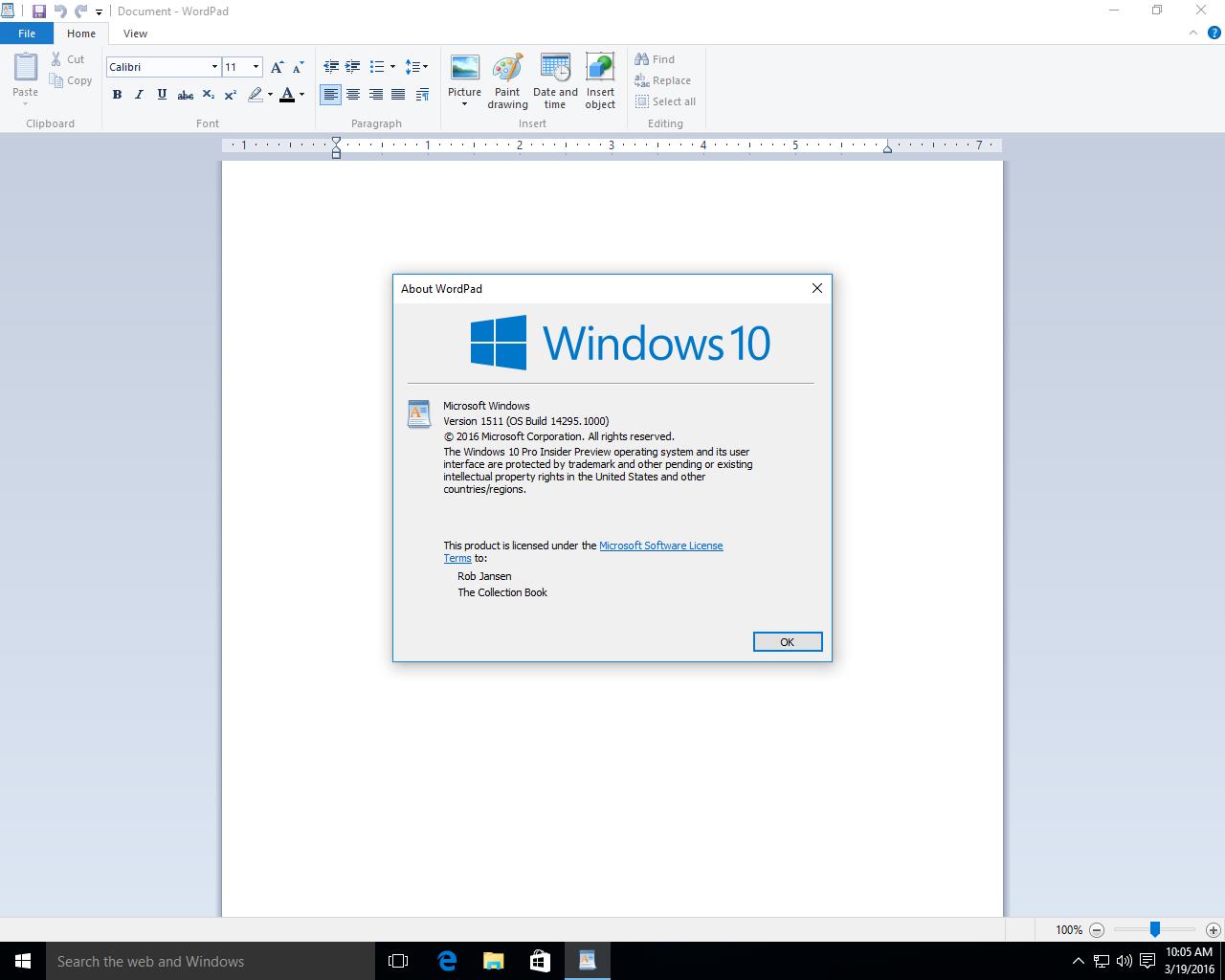1225x980 pixels.
Task: Click the text highlight color pen
Action: coord(255,95)
